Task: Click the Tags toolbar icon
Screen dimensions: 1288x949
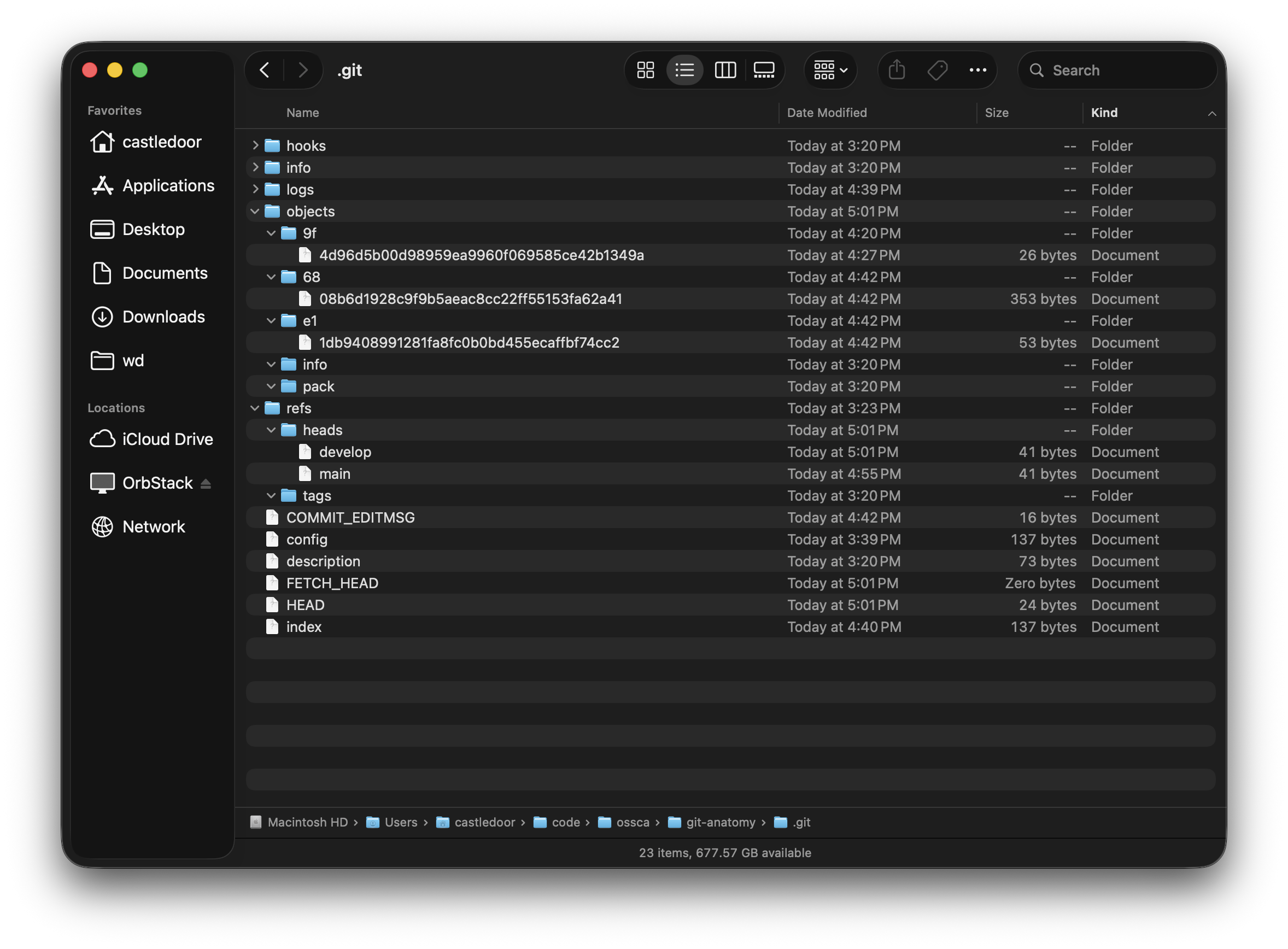Action: pyautogui.click(x=937, y=70)
